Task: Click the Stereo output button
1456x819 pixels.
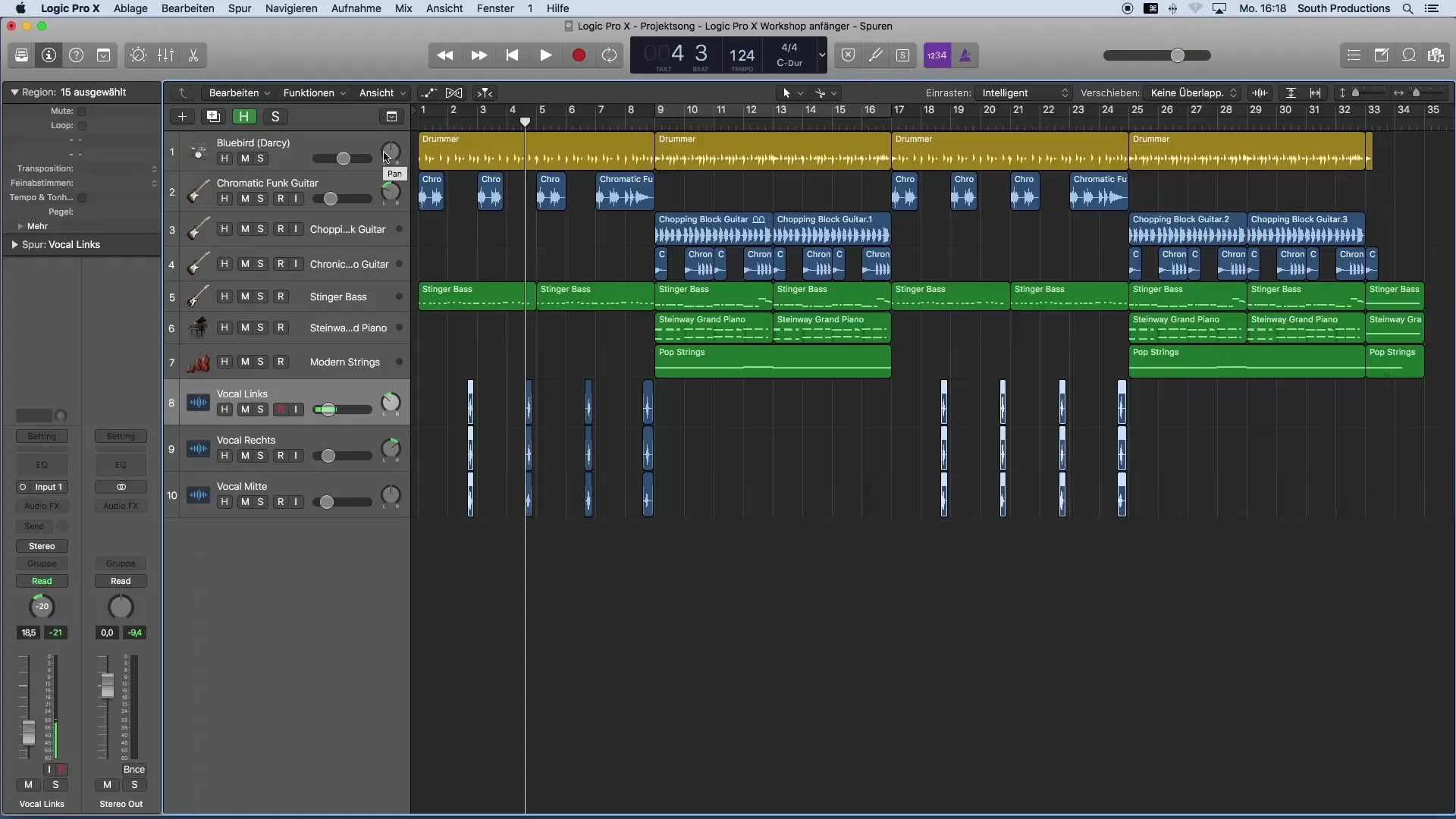Action: 42,546
